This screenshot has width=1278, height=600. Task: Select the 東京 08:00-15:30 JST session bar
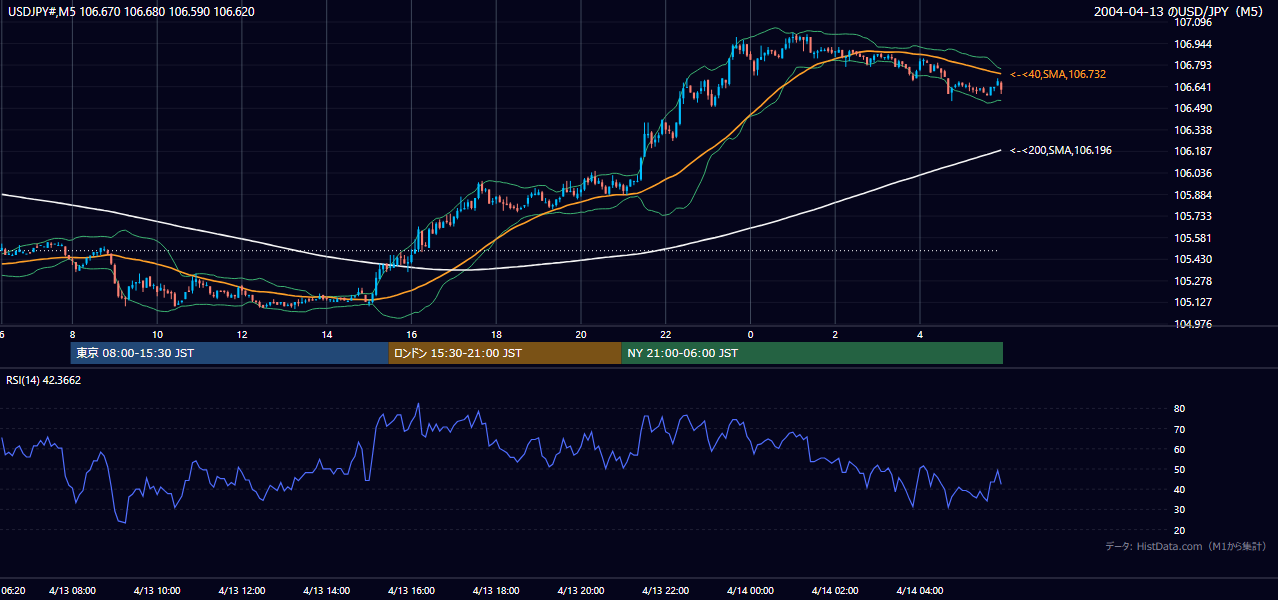coord(229,353)
